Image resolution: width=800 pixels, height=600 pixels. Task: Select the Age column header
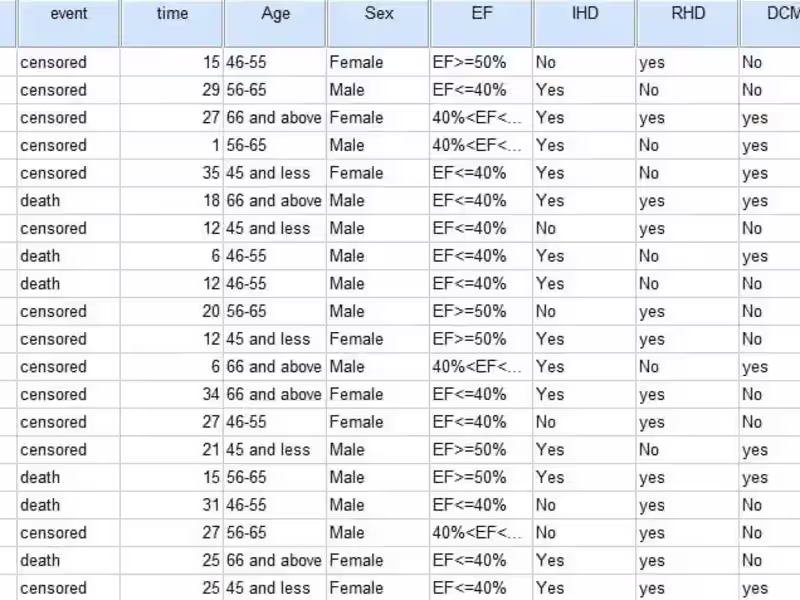pyautogui.click(x=275, y=15)
